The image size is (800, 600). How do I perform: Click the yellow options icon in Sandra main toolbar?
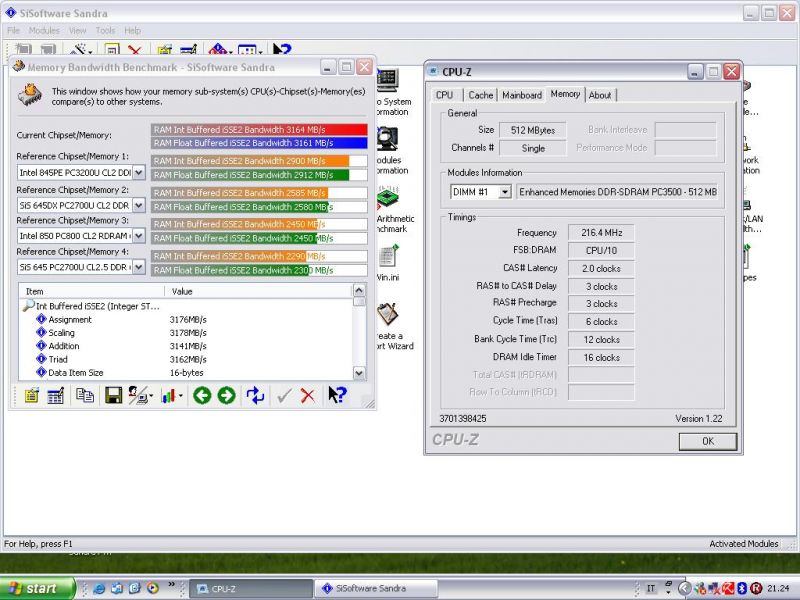click(164, 50)
